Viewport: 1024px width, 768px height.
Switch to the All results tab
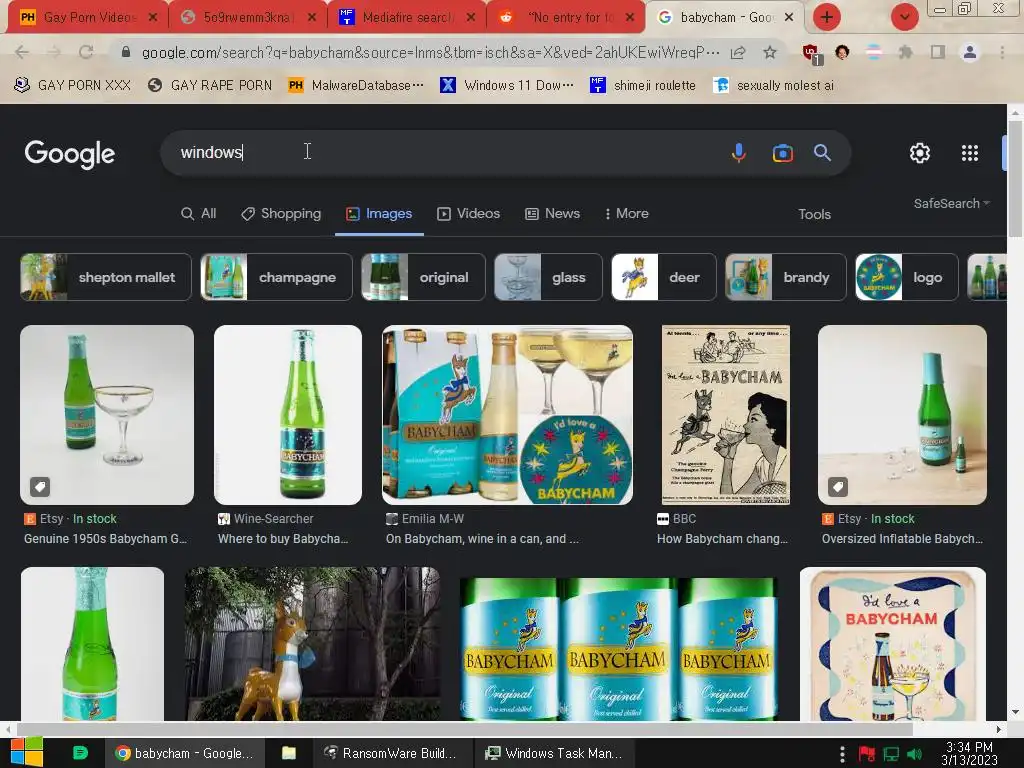pyautogui.click(x=199, y=214)
